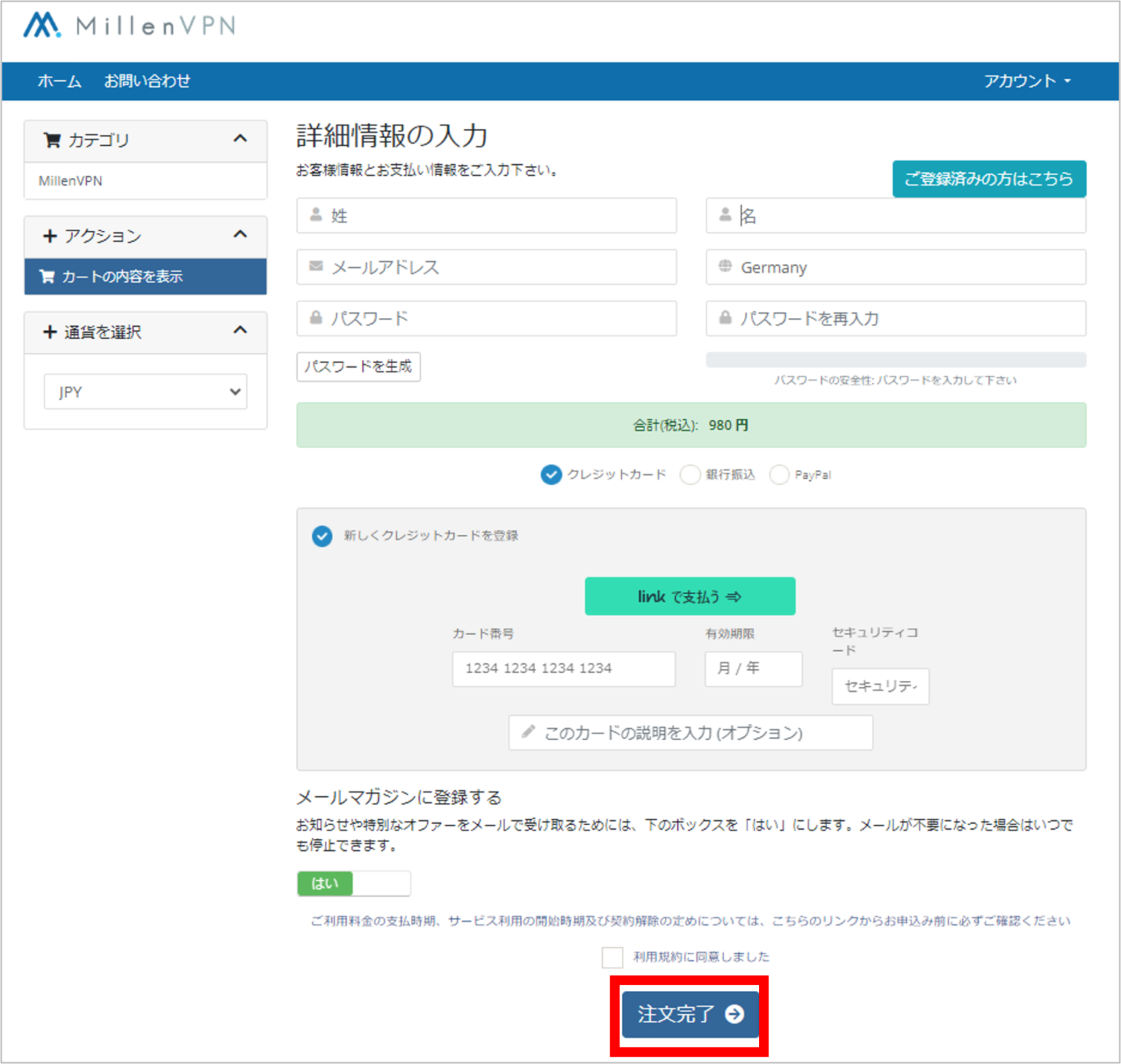Collapse the カテゴリ section
The height and width of the screenshot is (1064, 1121).
coord(241,139)
